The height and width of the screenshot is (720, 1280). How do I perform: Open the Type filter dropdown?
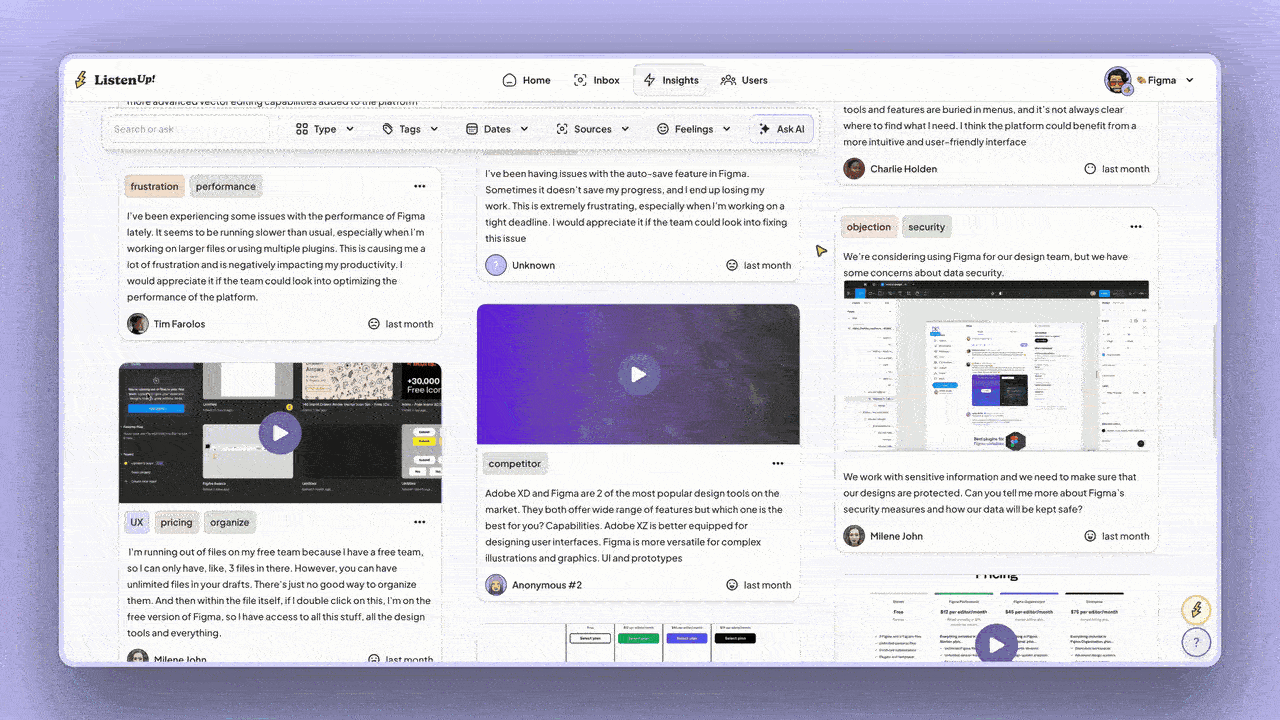pyautogui.click(x=325, y=129)
